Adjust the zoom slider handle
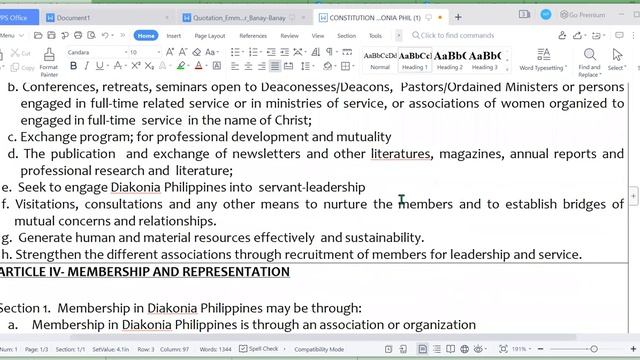This screenshot has height=360, width=640. (594, 349)
